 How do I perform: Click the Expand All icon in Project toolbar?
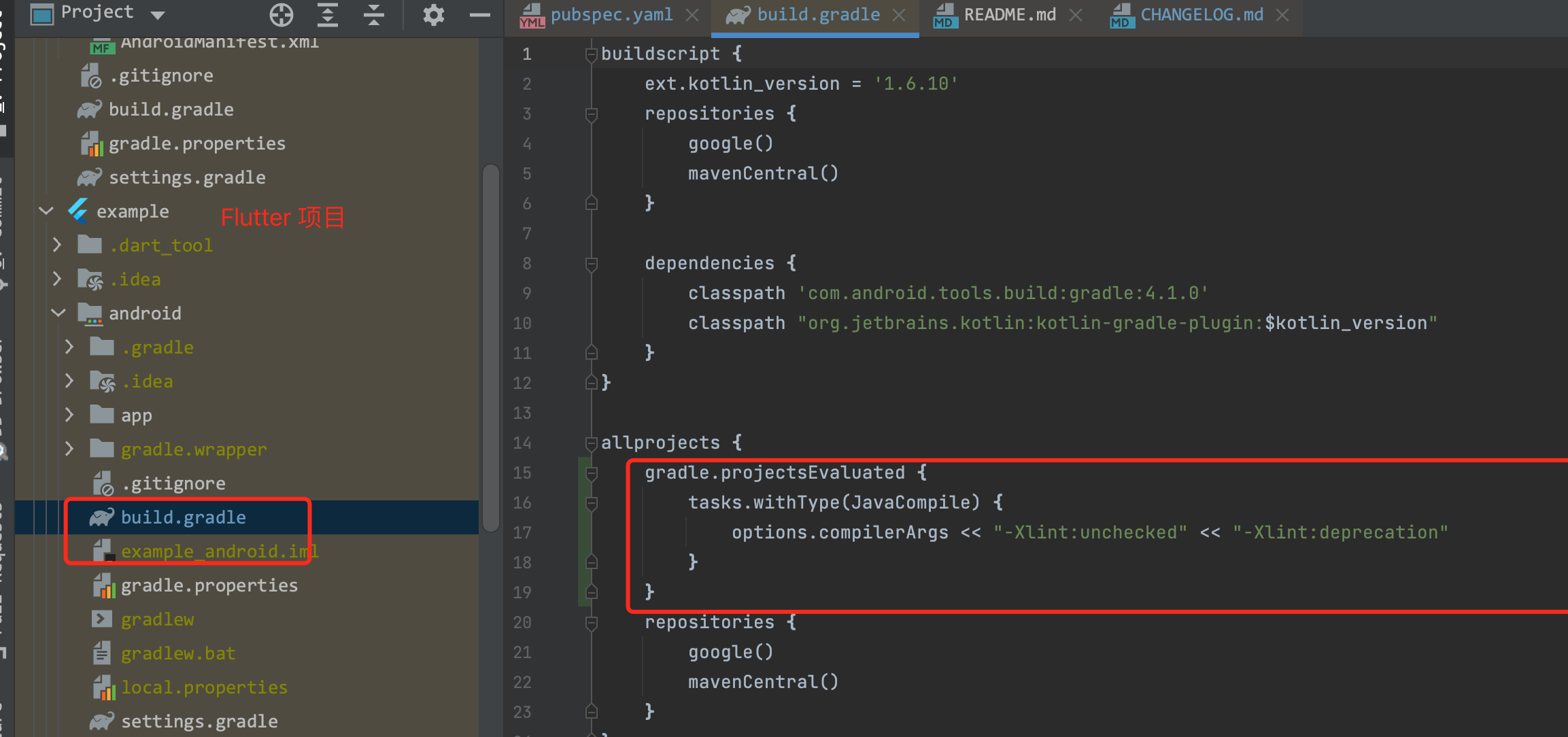pyautogui.click(x=327, y=14)
